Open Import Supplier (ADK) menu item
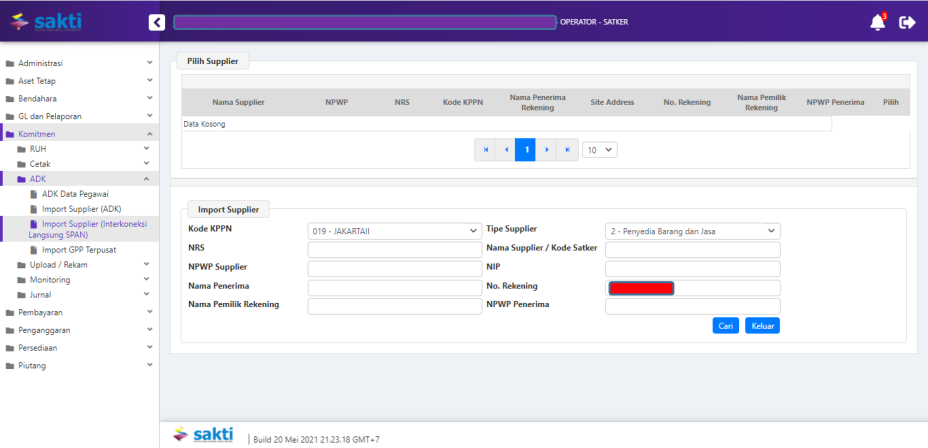This screenshot has height=448, width=928. [81, 209]
